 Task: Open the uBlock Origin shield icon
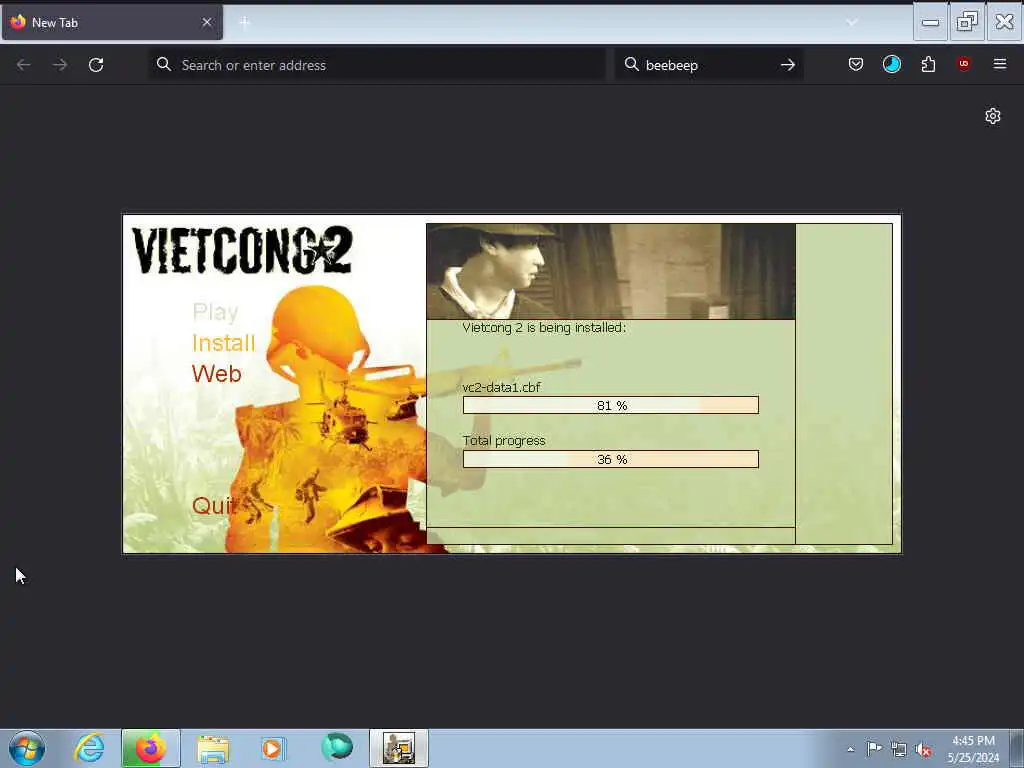(x=963, y=64)
